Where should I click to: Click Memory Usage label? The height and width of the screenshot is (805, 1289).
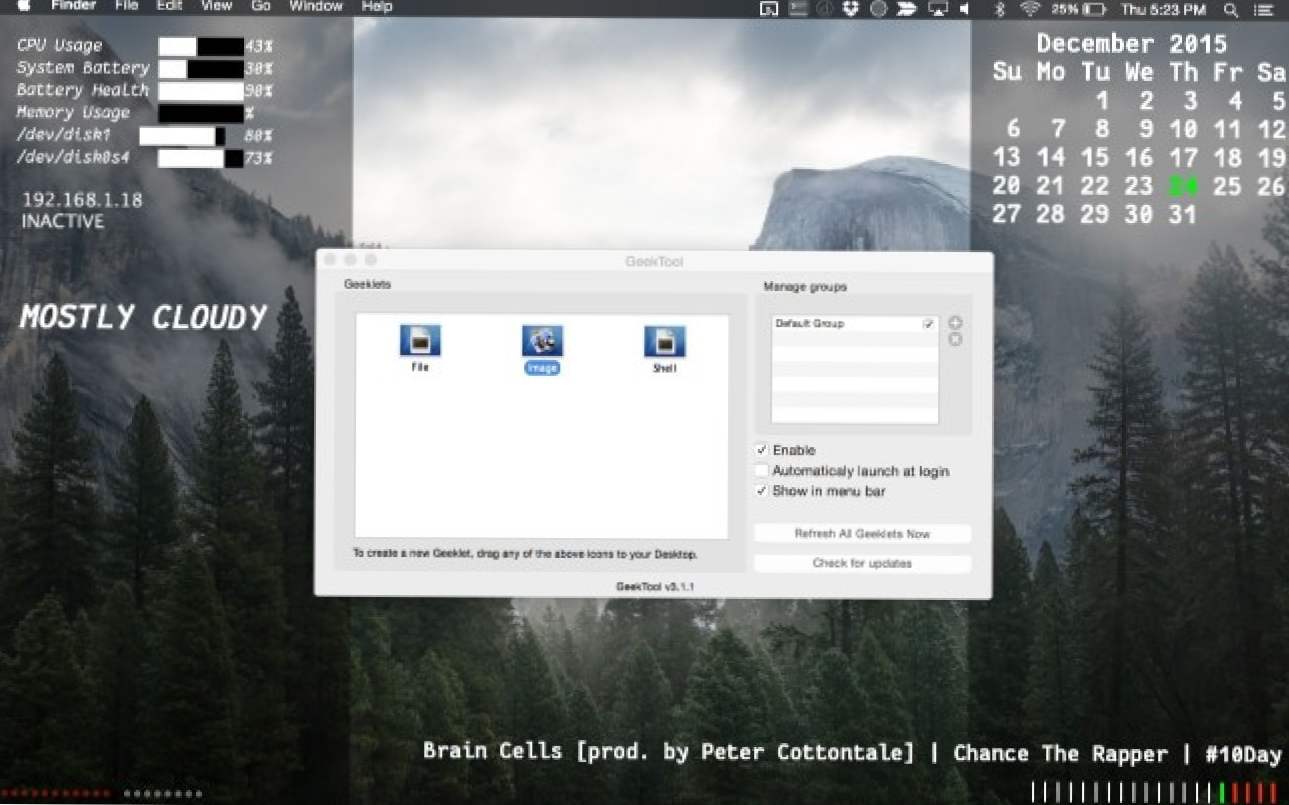(73, 112)
